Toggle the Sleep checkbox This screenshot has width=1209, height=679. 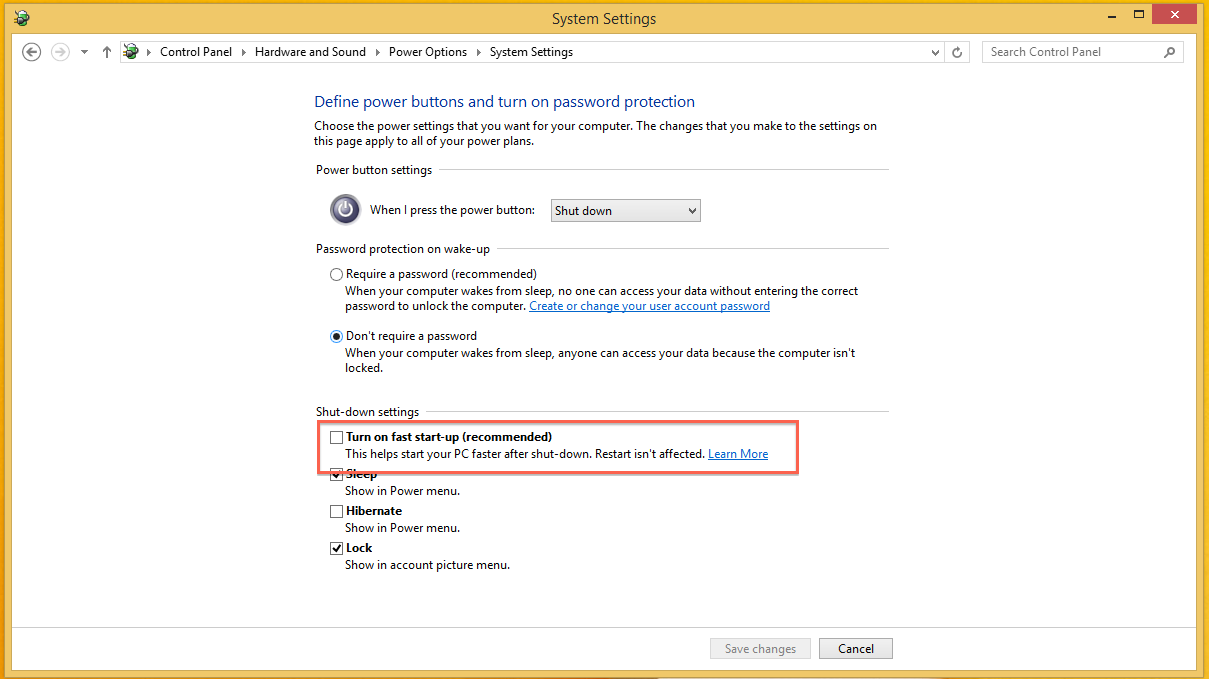pos(336,474)
